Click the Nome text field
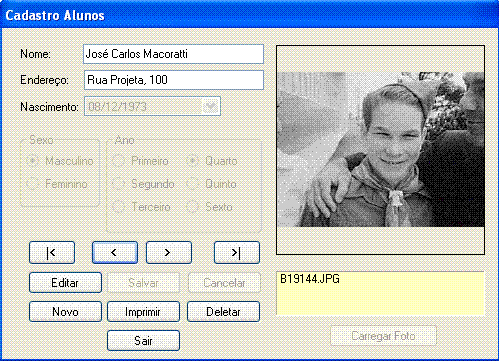 173,54
